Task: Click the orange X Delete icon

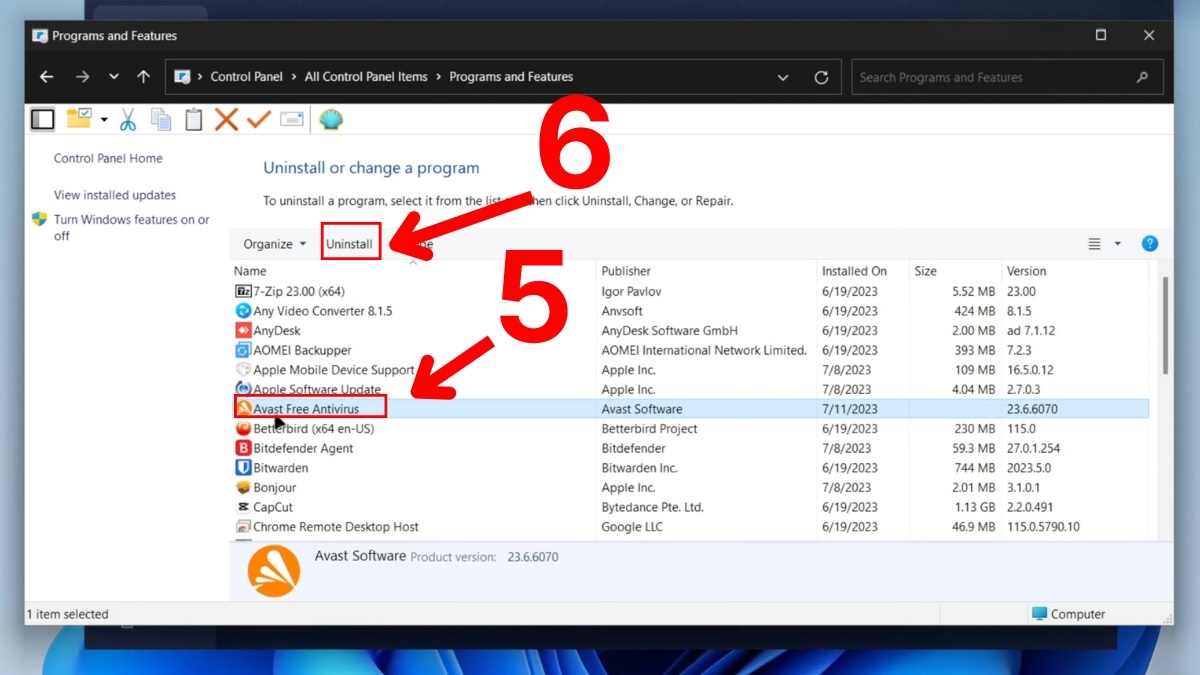Action: (x=226, y=120)
